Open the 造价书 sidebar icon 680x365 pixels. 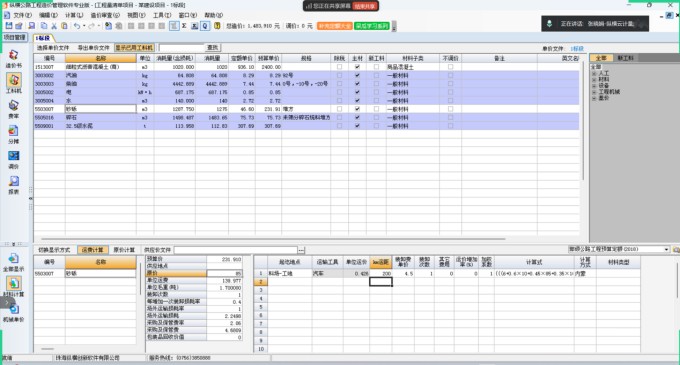coord(13,58)
